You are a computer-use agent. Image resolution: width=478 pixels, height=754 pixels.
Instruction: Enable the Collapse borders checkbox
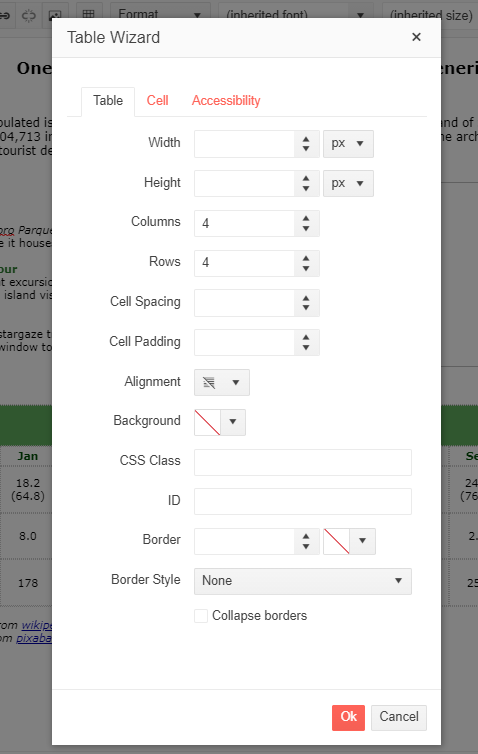tap(201, 616)
